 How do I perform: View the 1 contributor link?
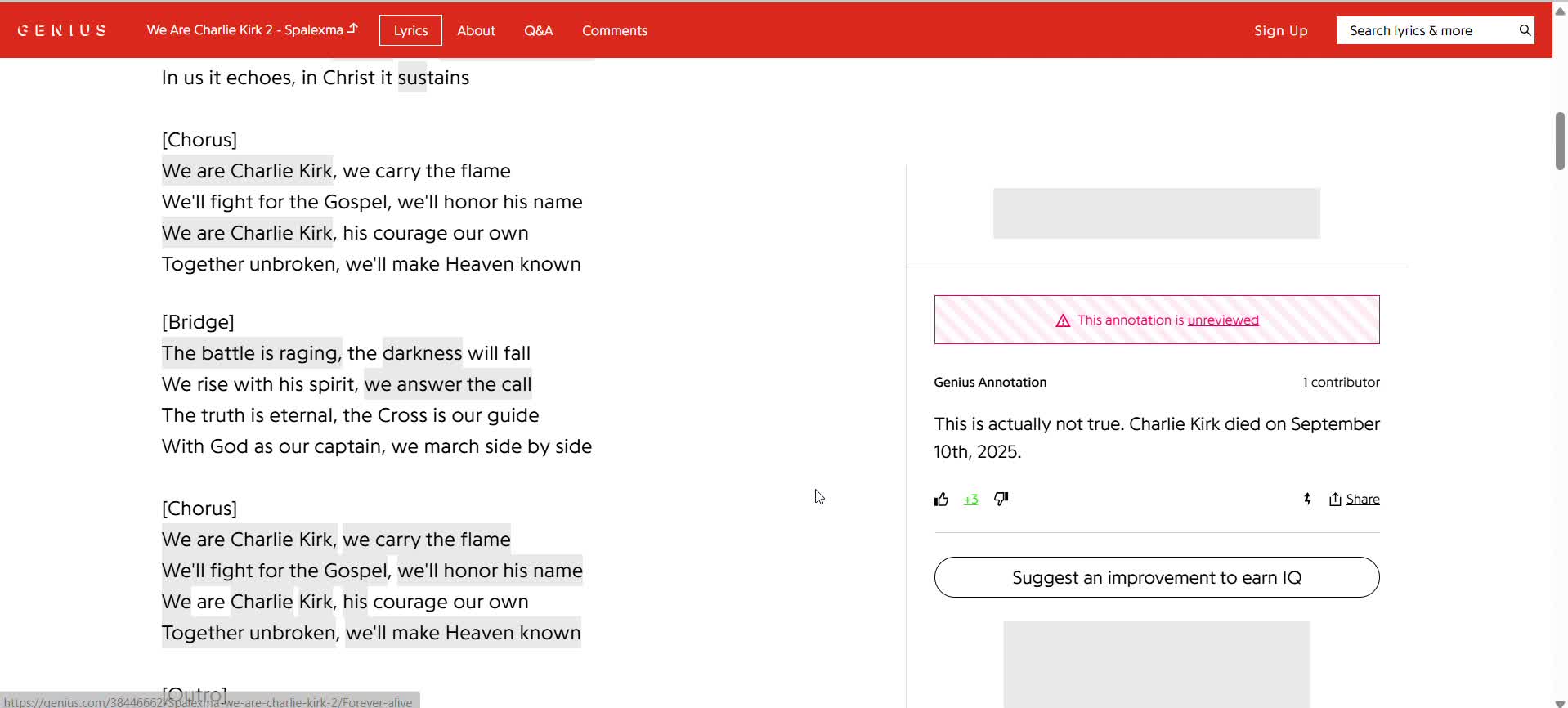point(1341,382)
